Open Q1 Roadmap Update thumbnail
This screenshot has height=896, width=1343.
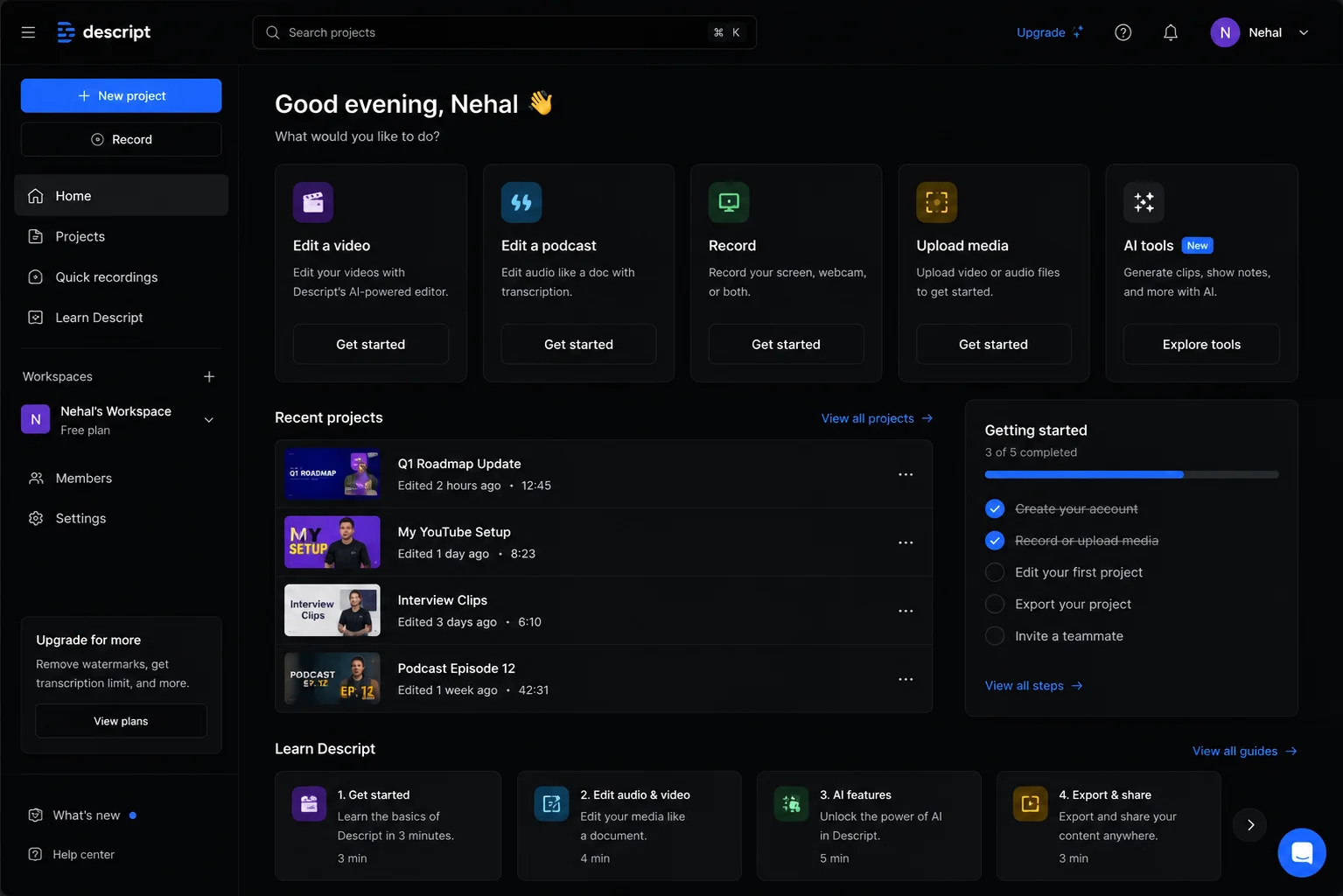click(332, 474)
